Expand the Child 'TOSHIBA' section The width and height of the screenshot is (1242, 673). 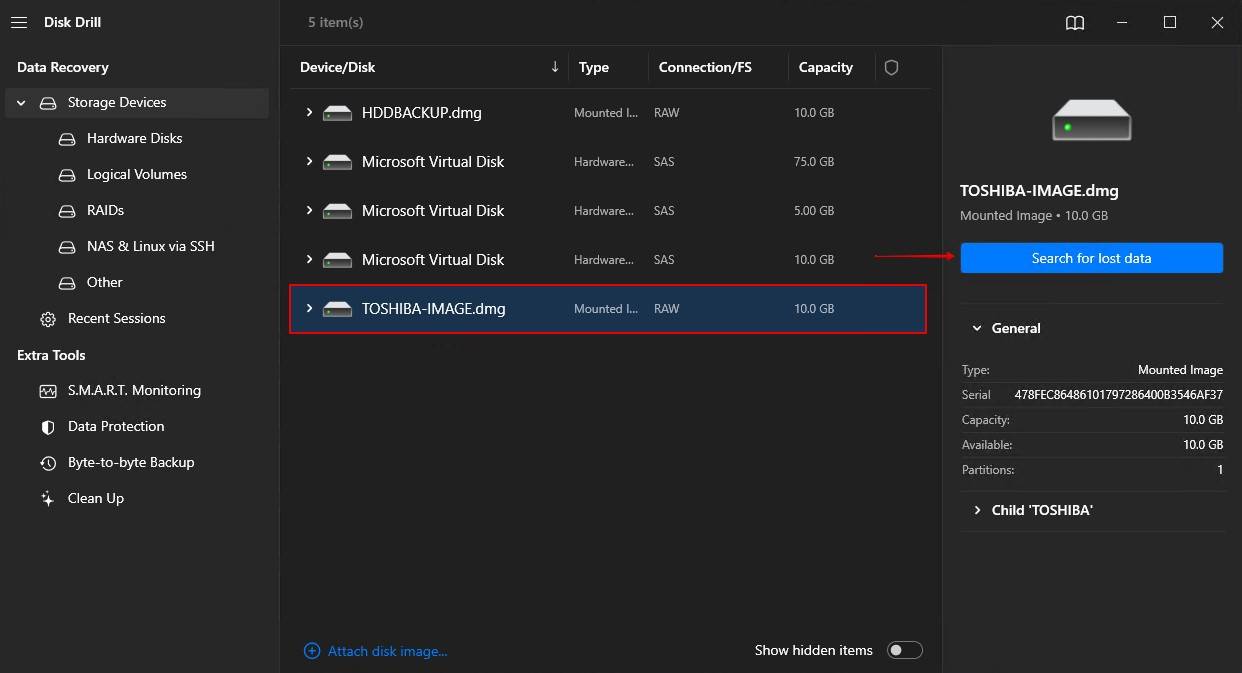tap(977, 510)
